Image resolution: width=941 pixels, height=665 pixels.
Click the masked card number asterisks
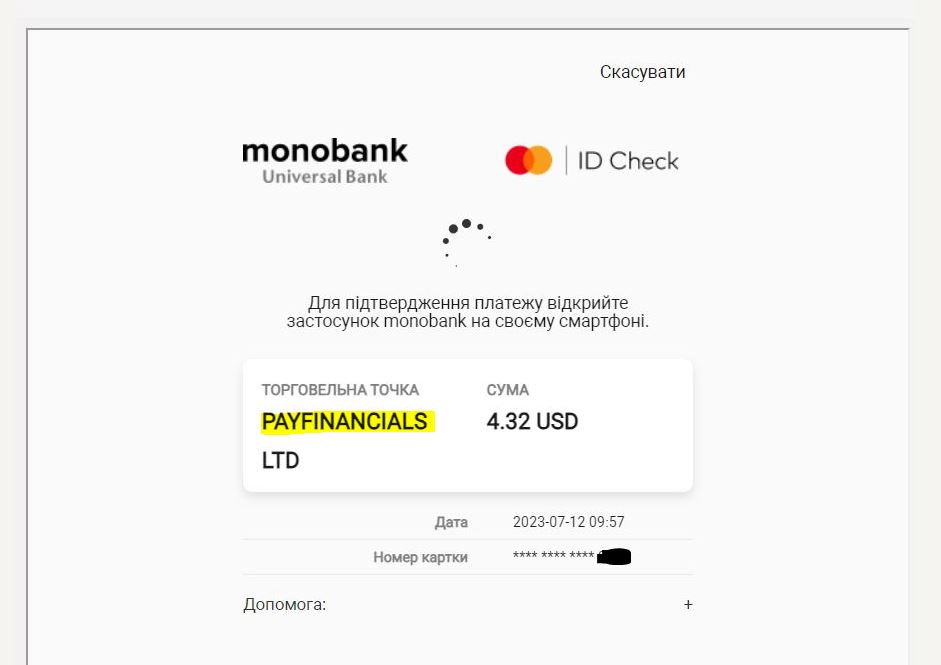click(552, 557)
